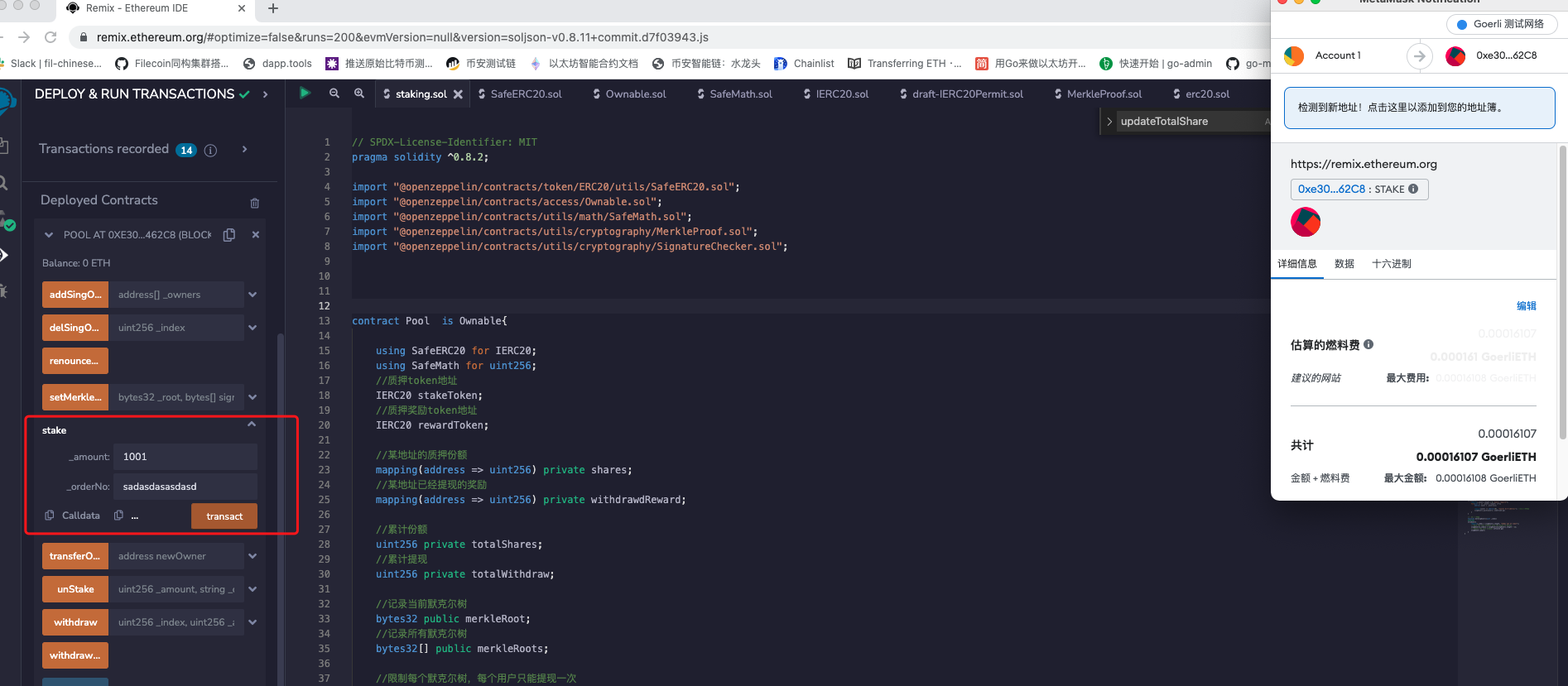Image resolution: width=1568 pixels, height=686 pixels.
Task: Copy calldata icon in stake panel
Action: click(50, 516)
